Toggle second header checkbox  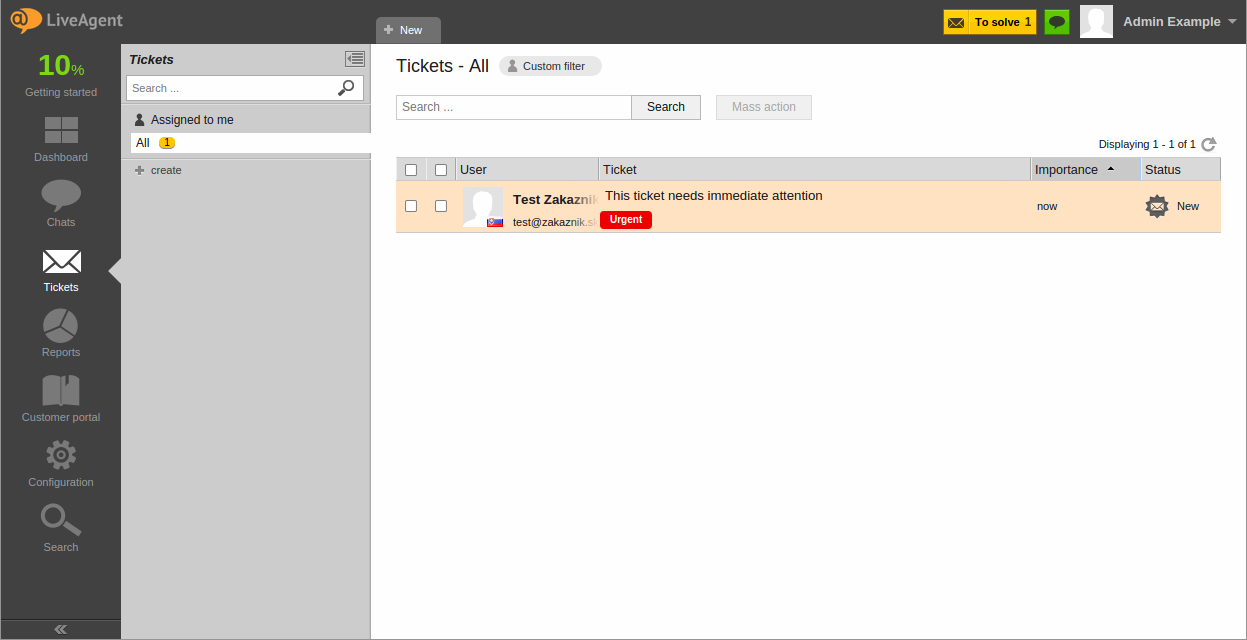[441, 170]
